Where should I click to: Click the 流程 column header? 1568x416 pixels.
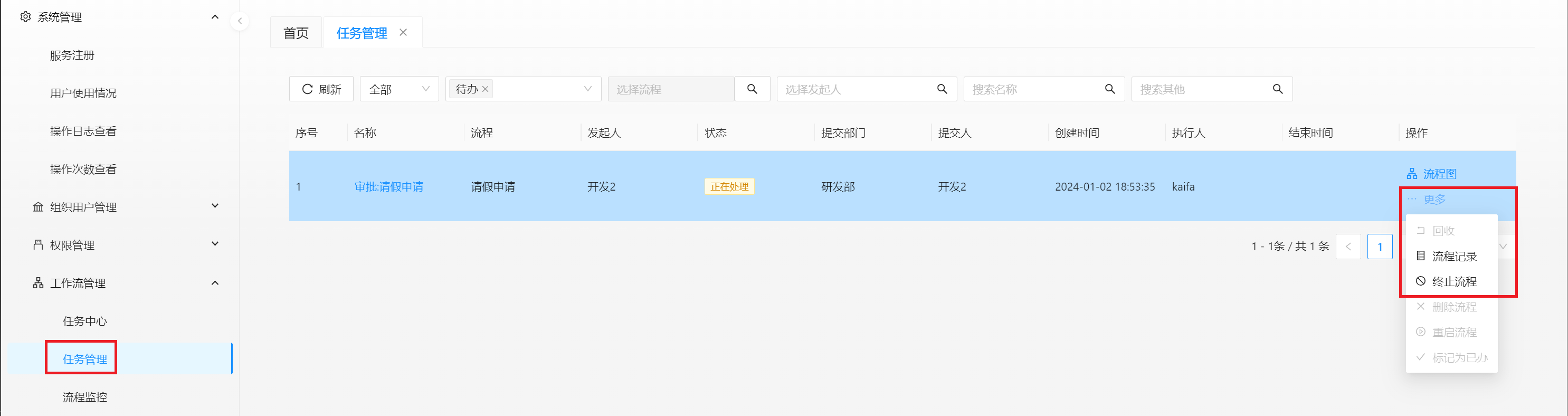tap(481, 133)
